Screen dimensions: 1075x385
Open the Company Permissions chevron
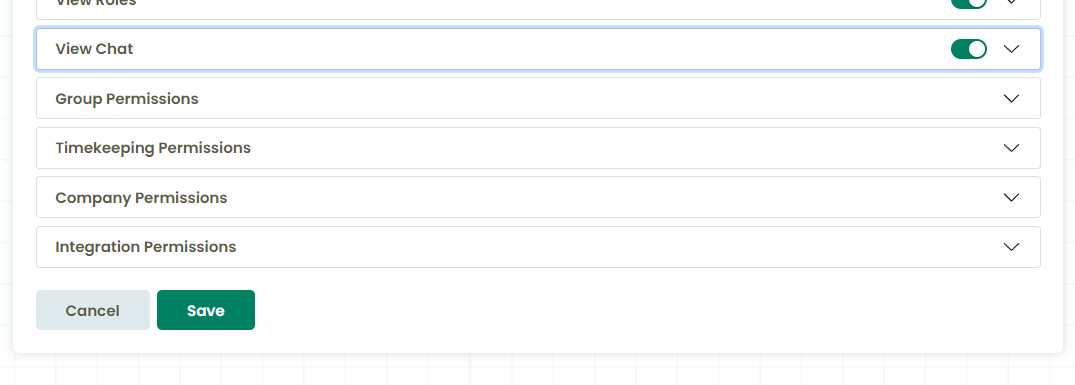[x=1011, y=197]
